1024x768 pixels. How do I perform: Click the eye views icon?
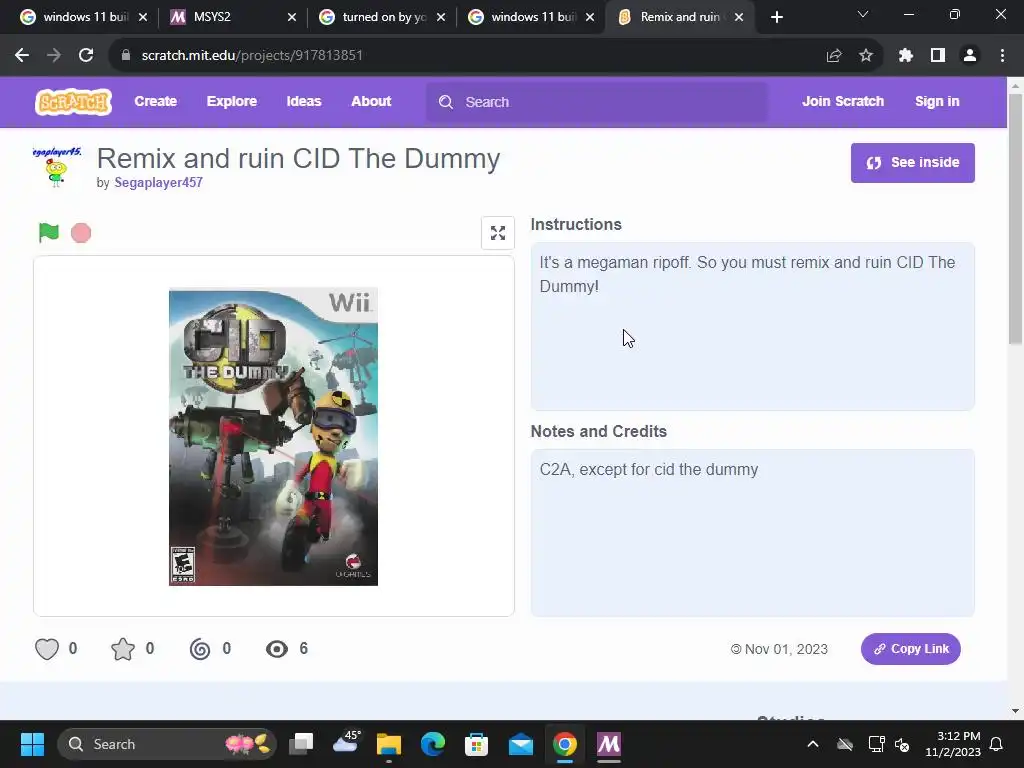pos(277,648)
